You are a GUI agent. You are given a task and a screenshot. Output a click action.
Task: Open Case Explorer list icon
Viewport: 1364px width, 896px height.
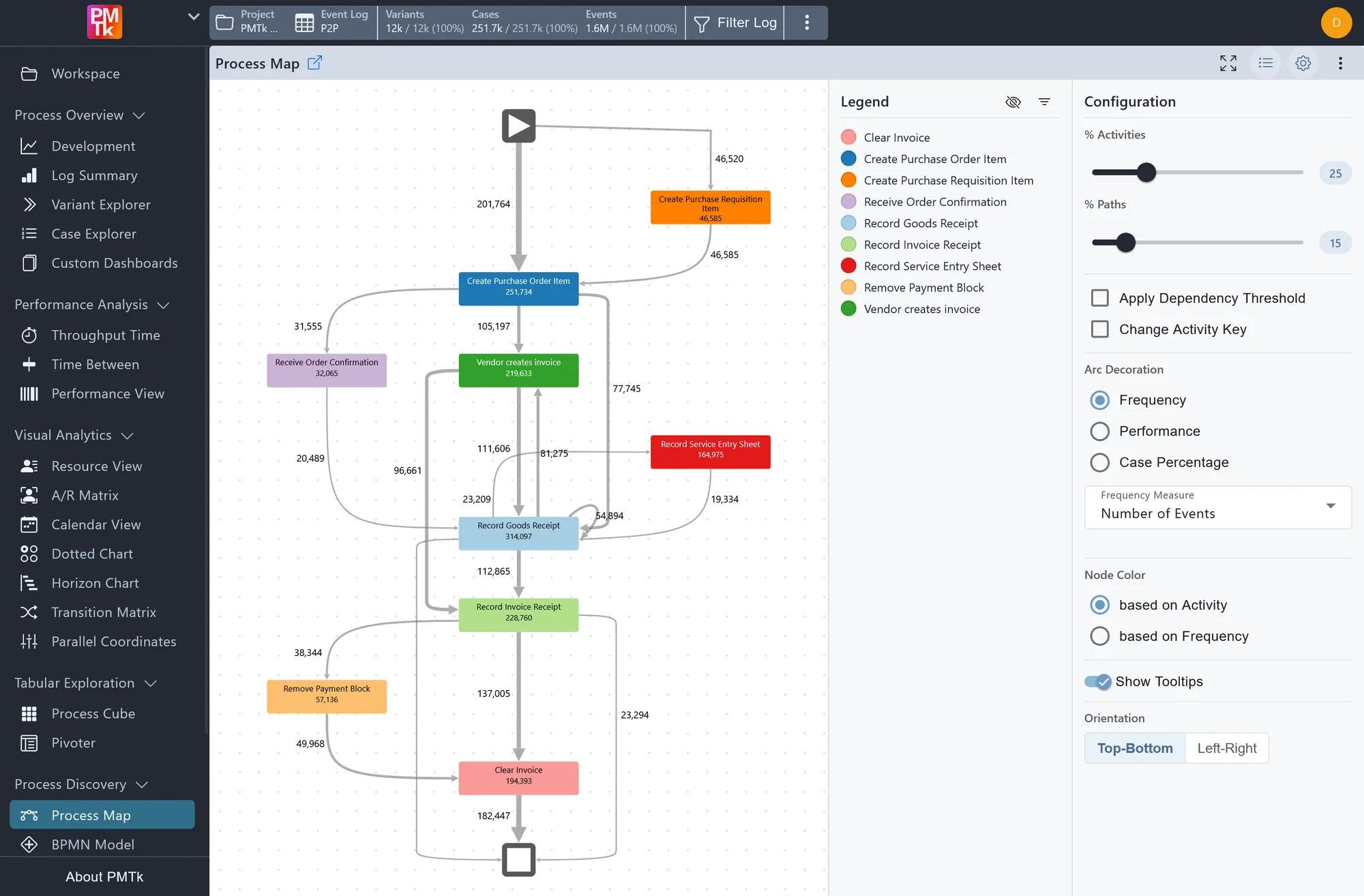29,234
